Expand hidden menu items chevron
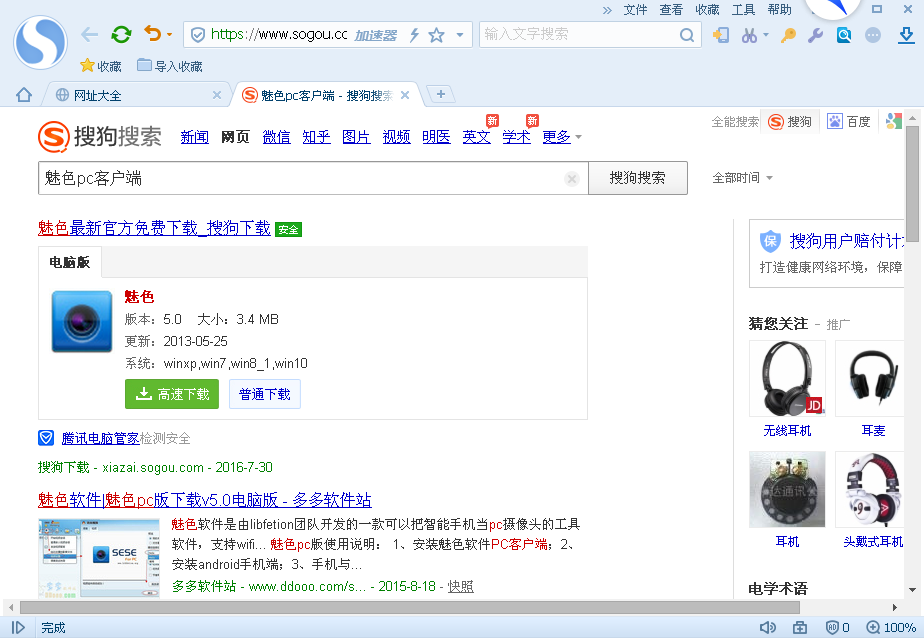Screen dimensions: 924x638 607,10
